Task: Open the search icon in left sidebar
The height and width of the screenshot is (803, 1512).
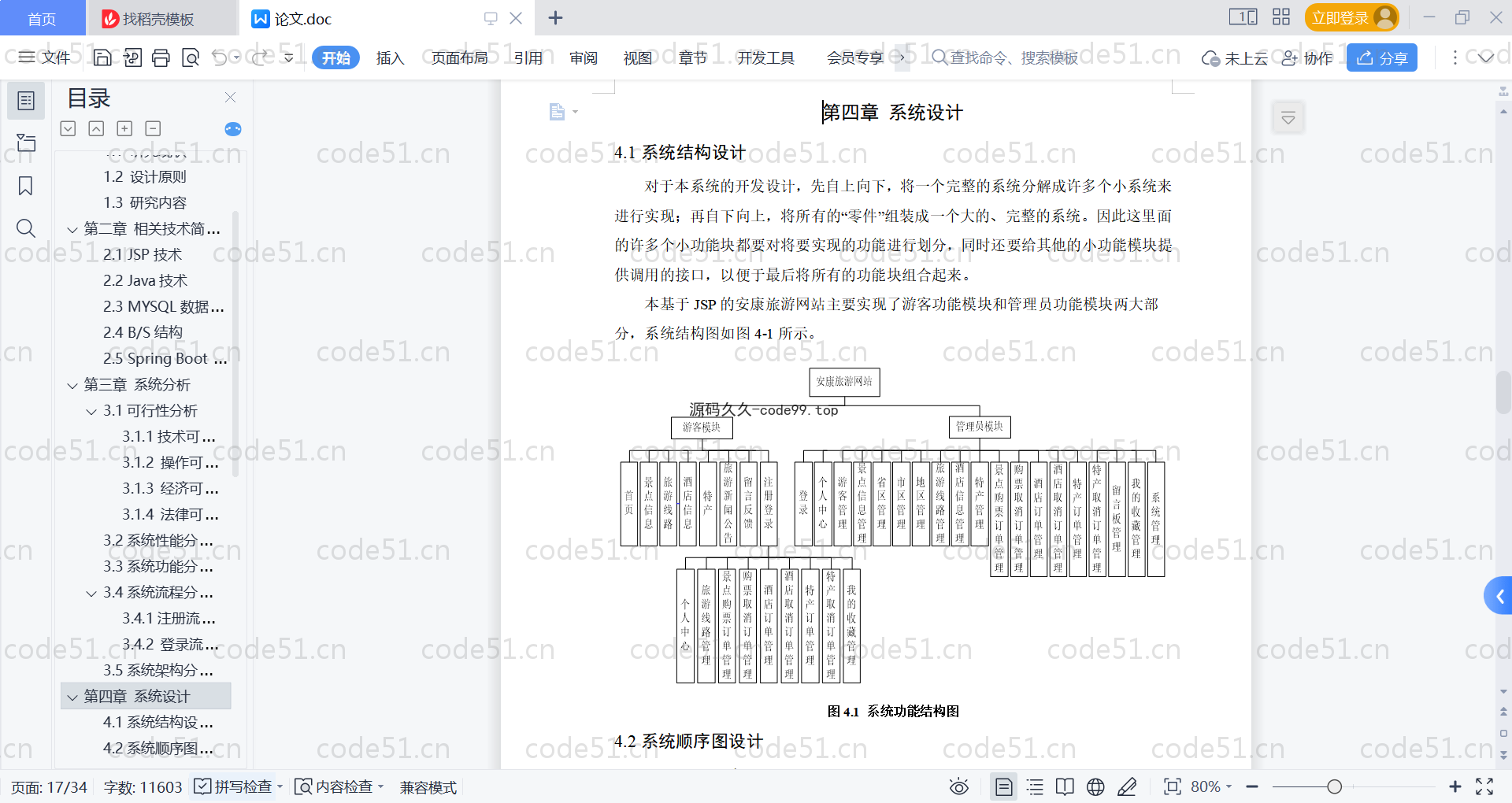Action: pyautogui.click(x=26, y=228)
